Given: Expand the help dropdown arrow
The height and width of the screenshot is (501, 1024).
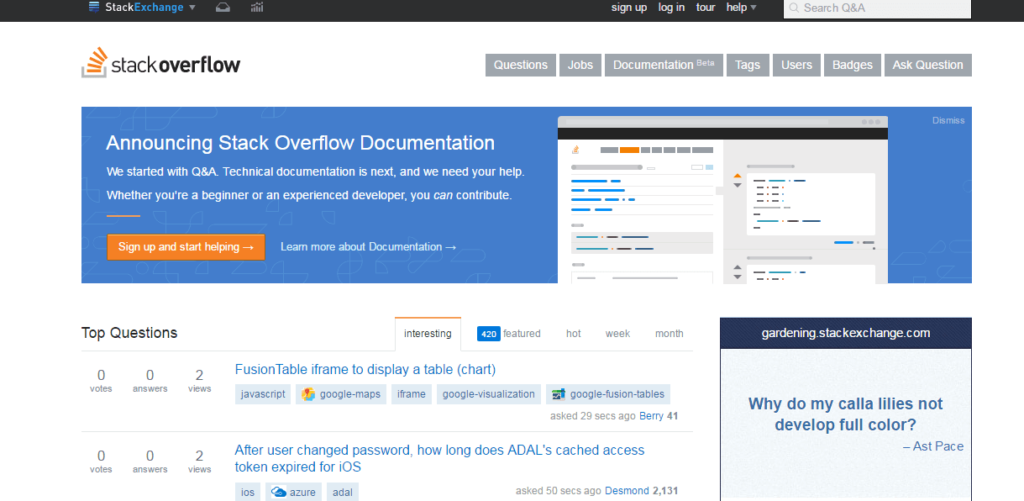Looking at the screenshot, I should click(x=754, y=8).
